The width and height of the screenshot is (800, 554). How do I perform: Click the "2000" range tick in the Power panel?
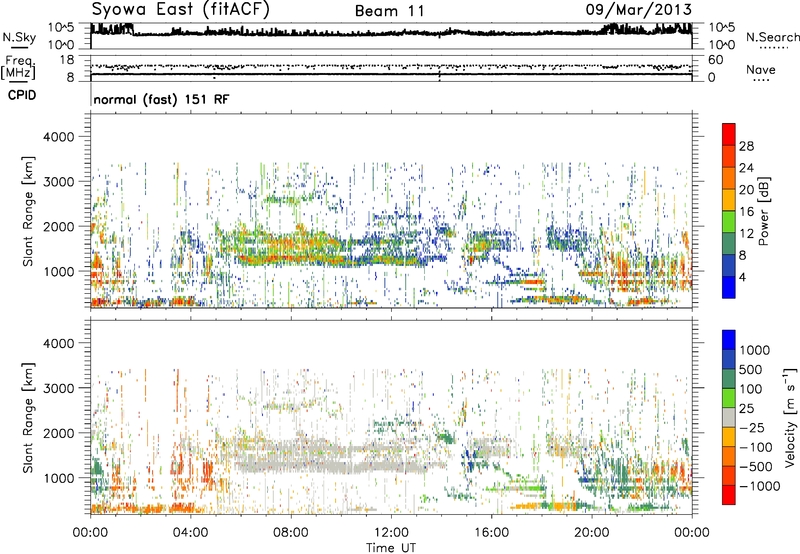click(58, 227)
